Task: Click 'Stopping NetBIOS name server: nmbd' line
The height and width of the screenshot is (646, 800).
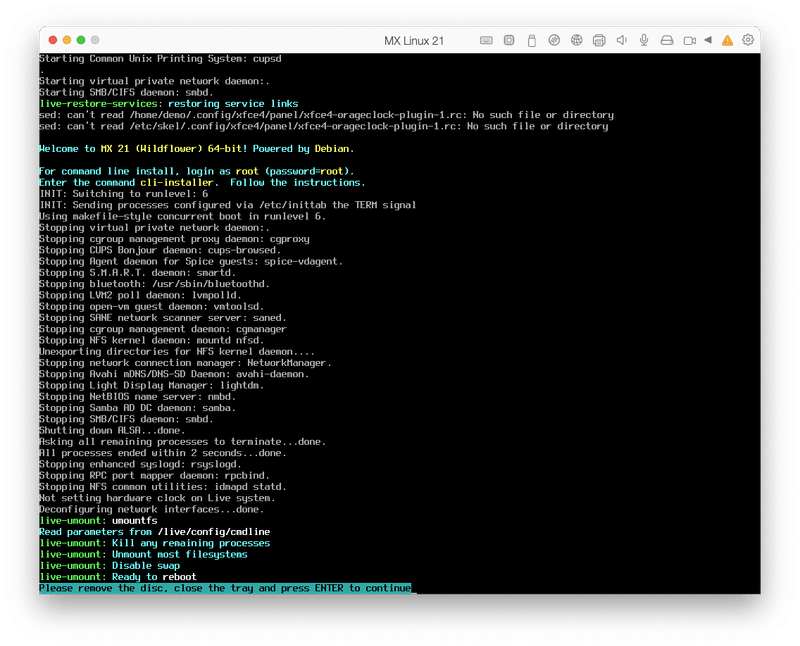Action: click(x=138, y=397)
